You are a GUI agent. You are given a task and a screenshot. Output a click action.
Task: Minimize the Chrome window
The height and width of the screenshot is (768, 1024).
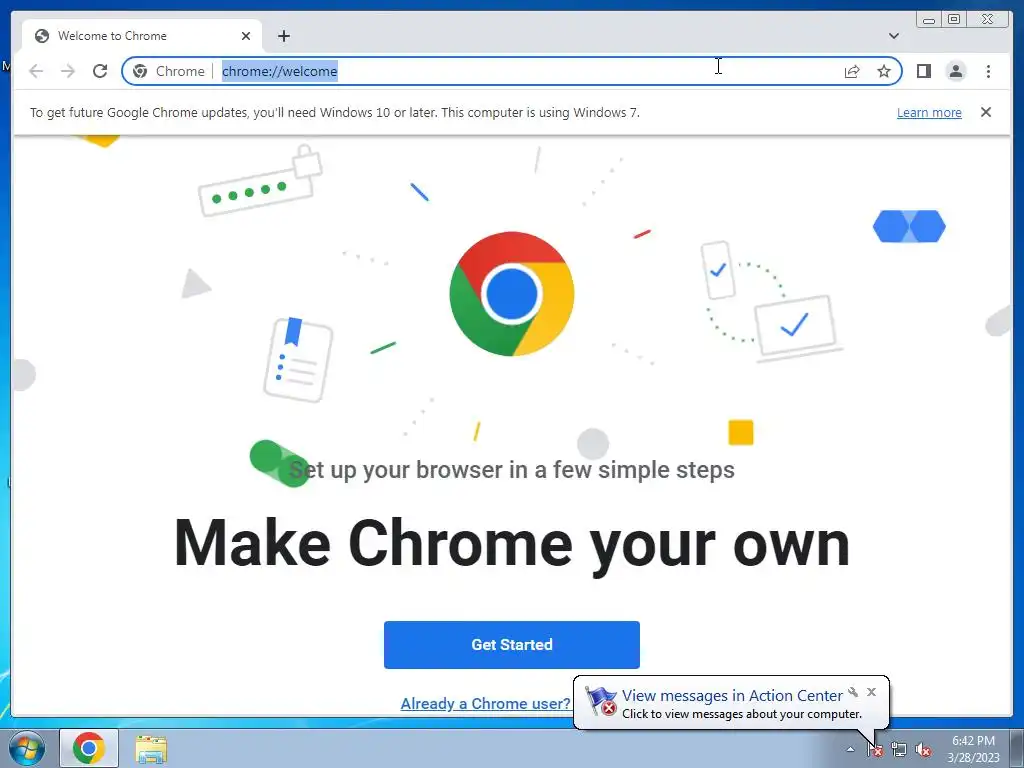(x=929, y=20)
